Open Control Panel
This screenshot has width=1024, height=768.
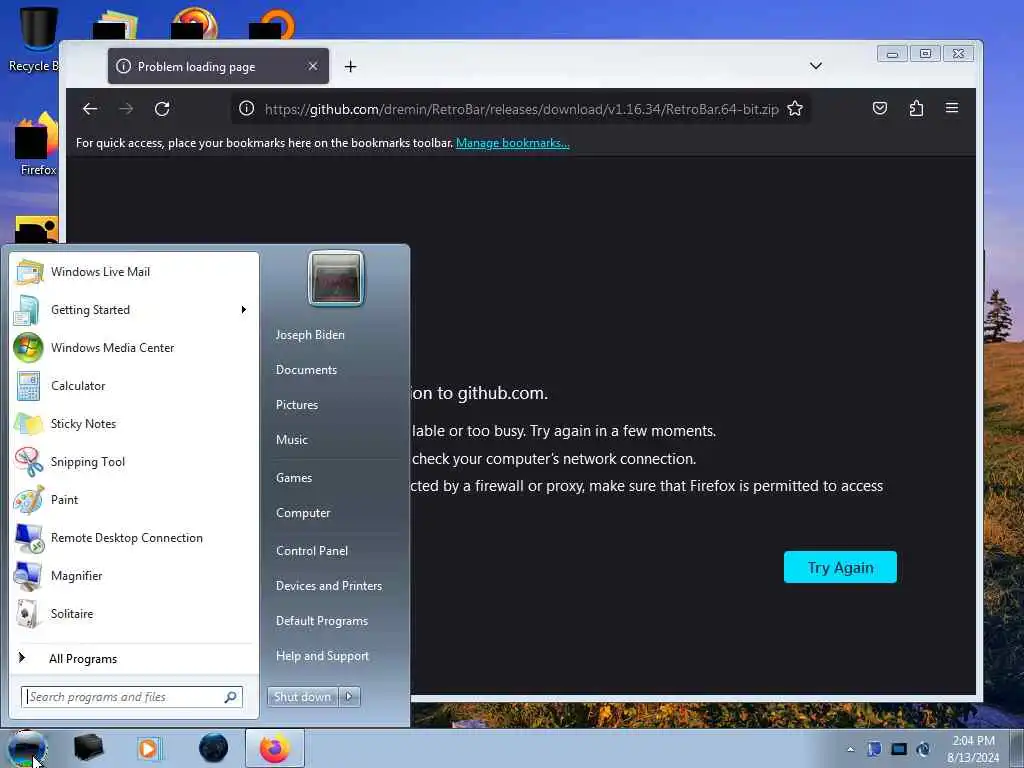[x=312, y=551]
